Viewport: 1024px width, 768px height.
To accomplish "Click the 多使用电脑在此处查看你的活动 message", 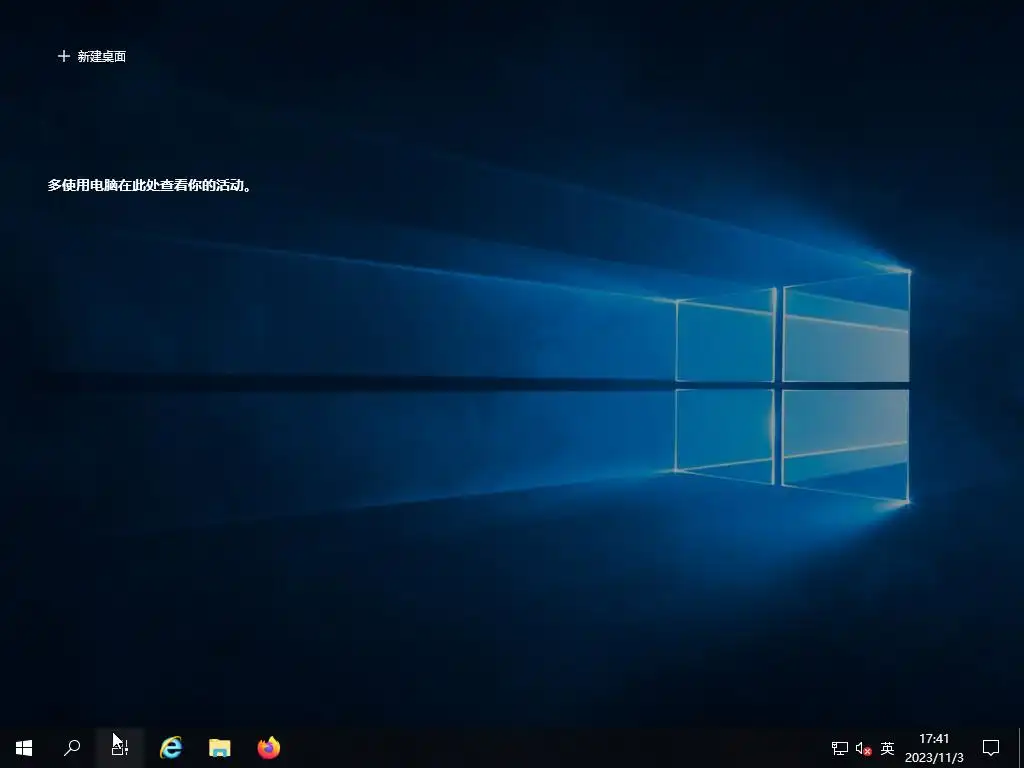I will click(150, 185).
